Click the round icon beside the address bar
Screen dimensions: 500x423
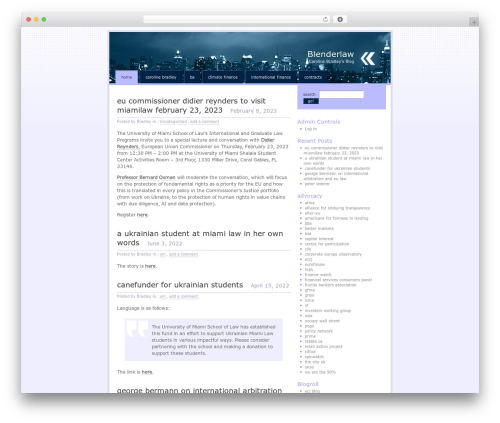(x=340, y=20)
